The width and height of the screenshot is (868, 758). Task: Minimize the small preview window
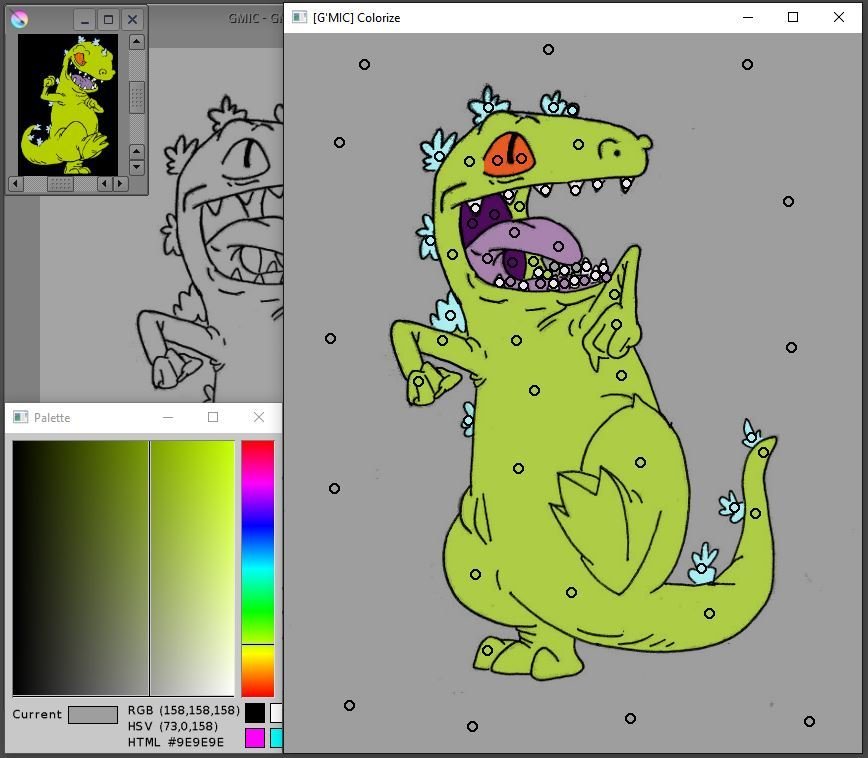pyautogui.click(x=85, y=20)
